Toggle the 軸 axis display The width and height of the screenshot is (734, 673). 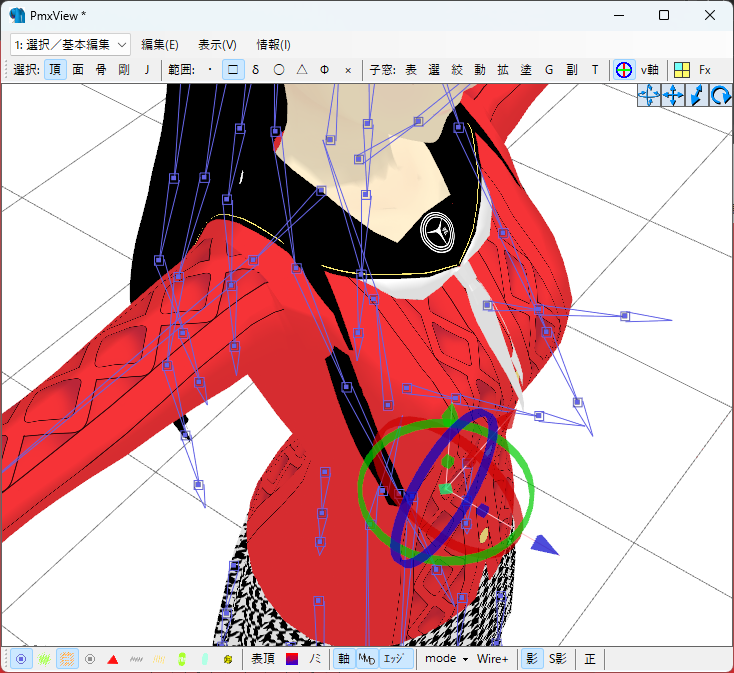(x=344, y=659)
